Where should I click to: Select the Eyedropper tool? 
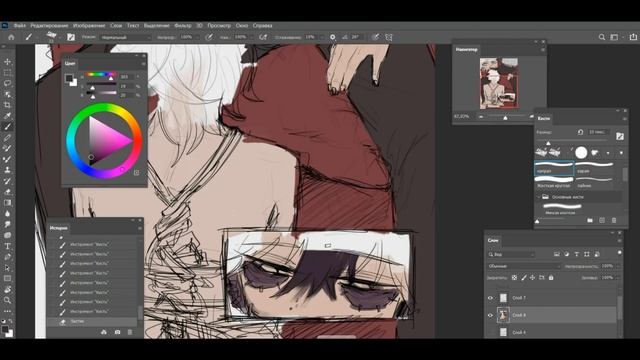7,116
